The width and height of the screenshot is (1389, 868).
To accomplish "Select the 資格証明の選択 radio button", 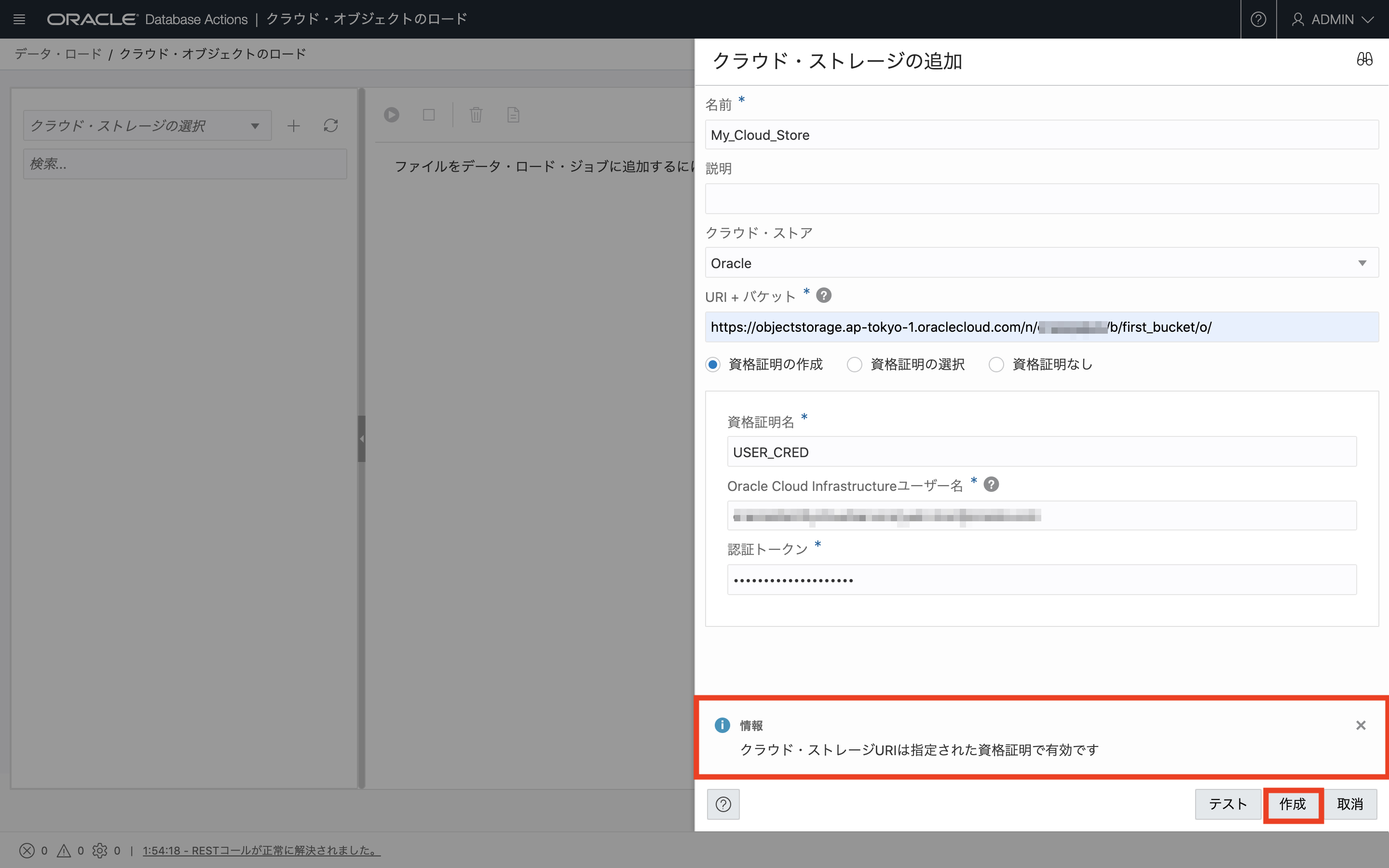I will [x=854, y=365].
